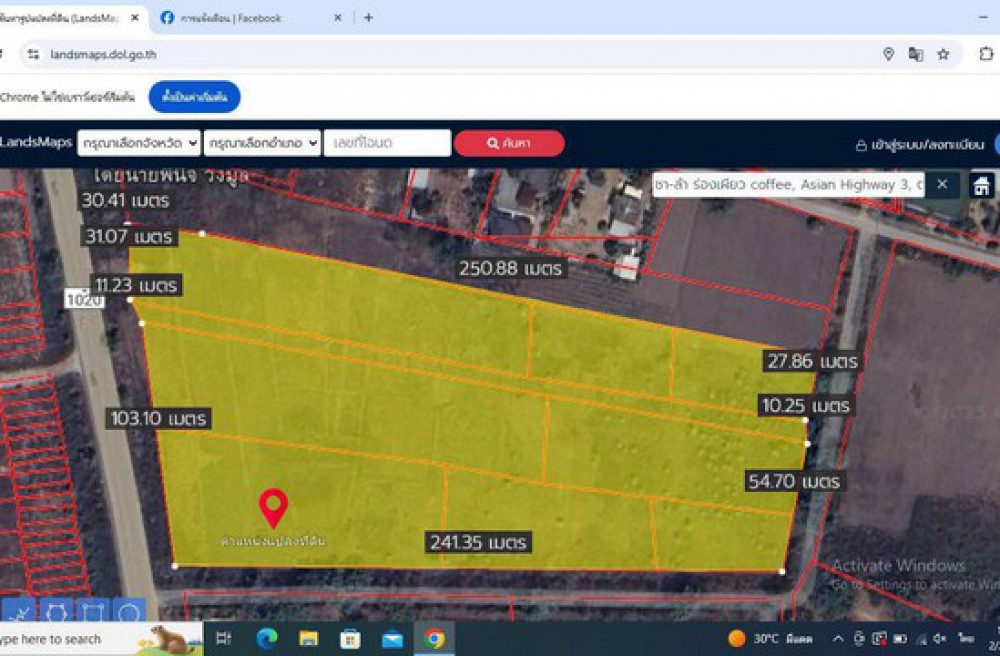Open Task View on the taskbar
This screenshot has height=656, width=1000.
[x=224, y=639]
